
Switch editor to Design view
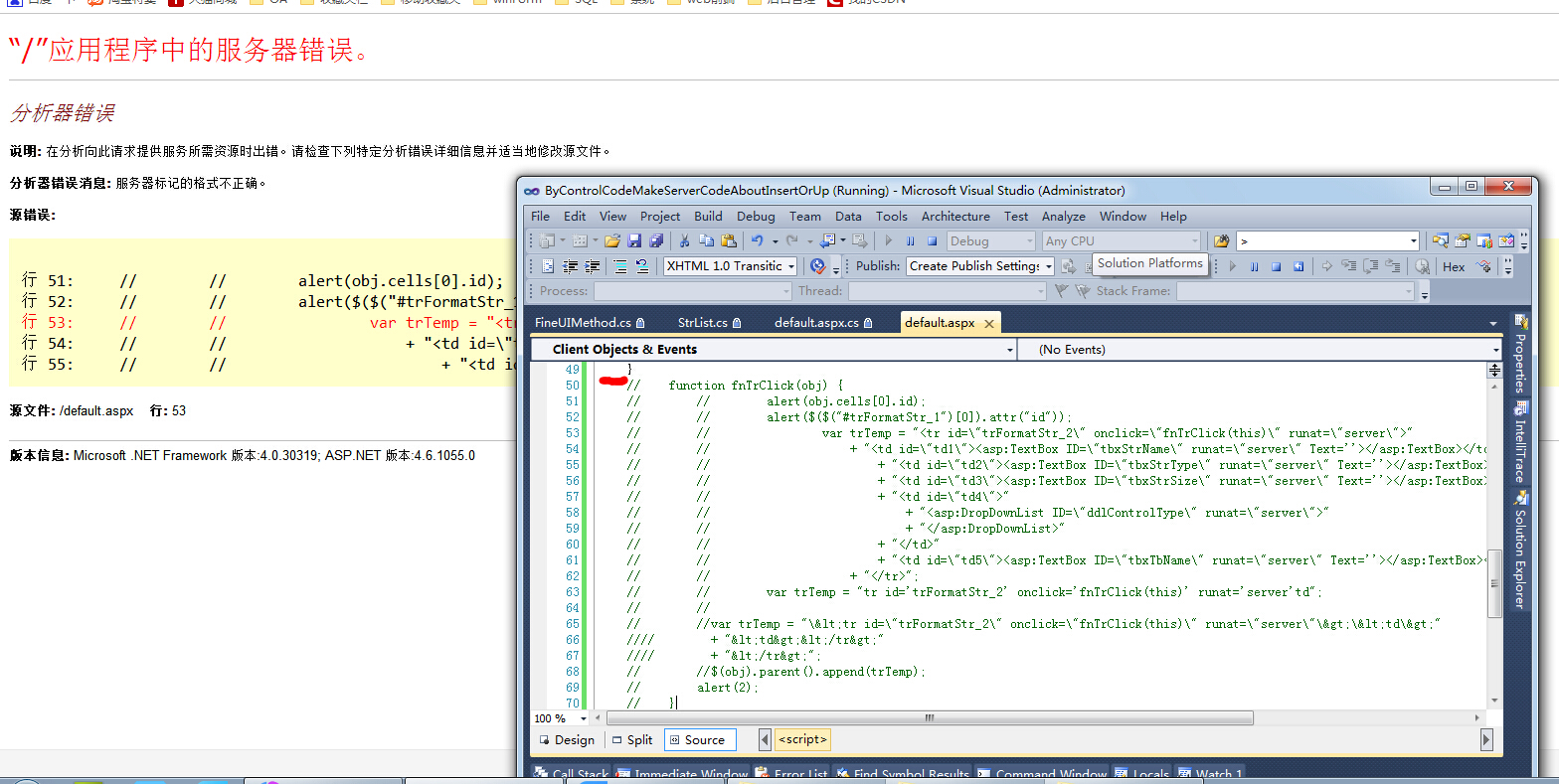566,739
